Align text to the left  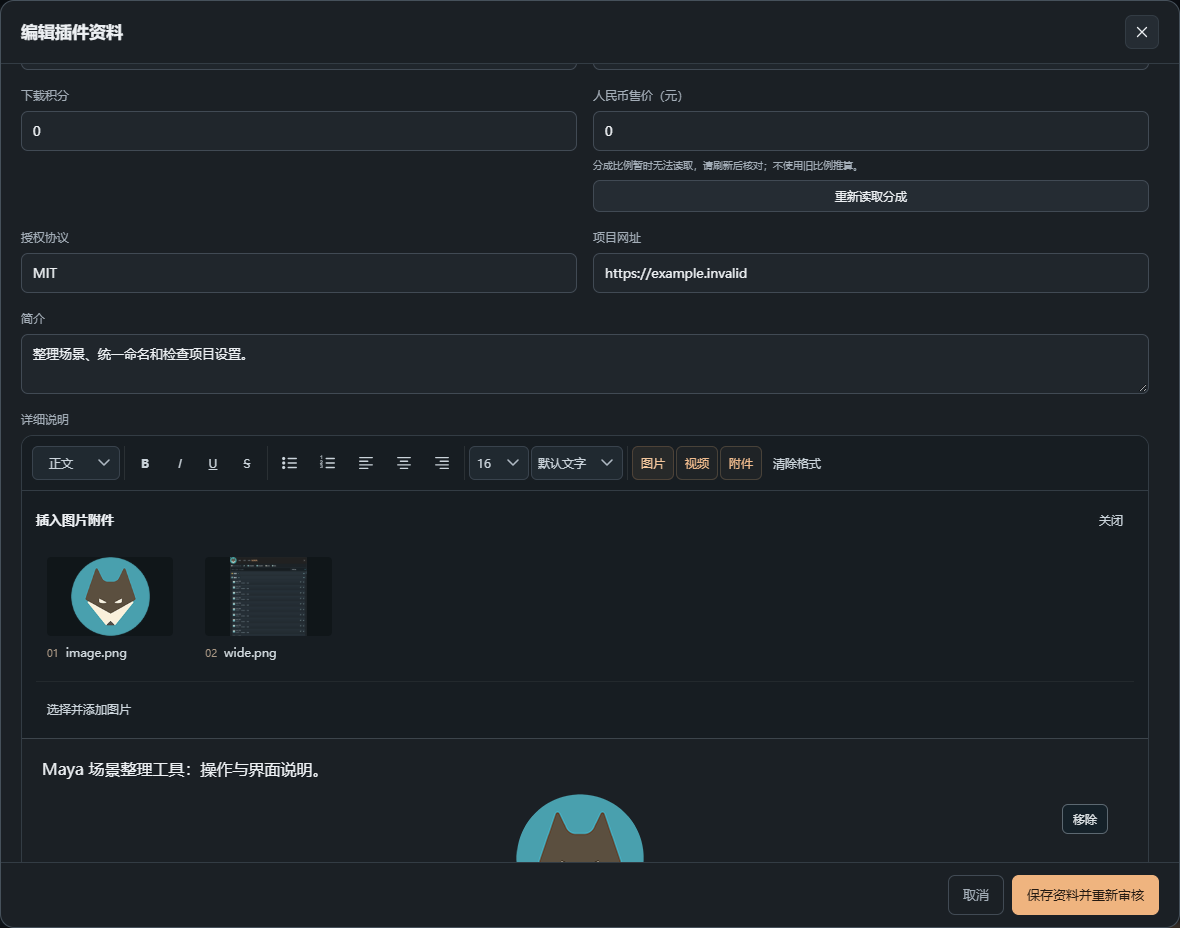pyautogui.click(x=366, y=463)
